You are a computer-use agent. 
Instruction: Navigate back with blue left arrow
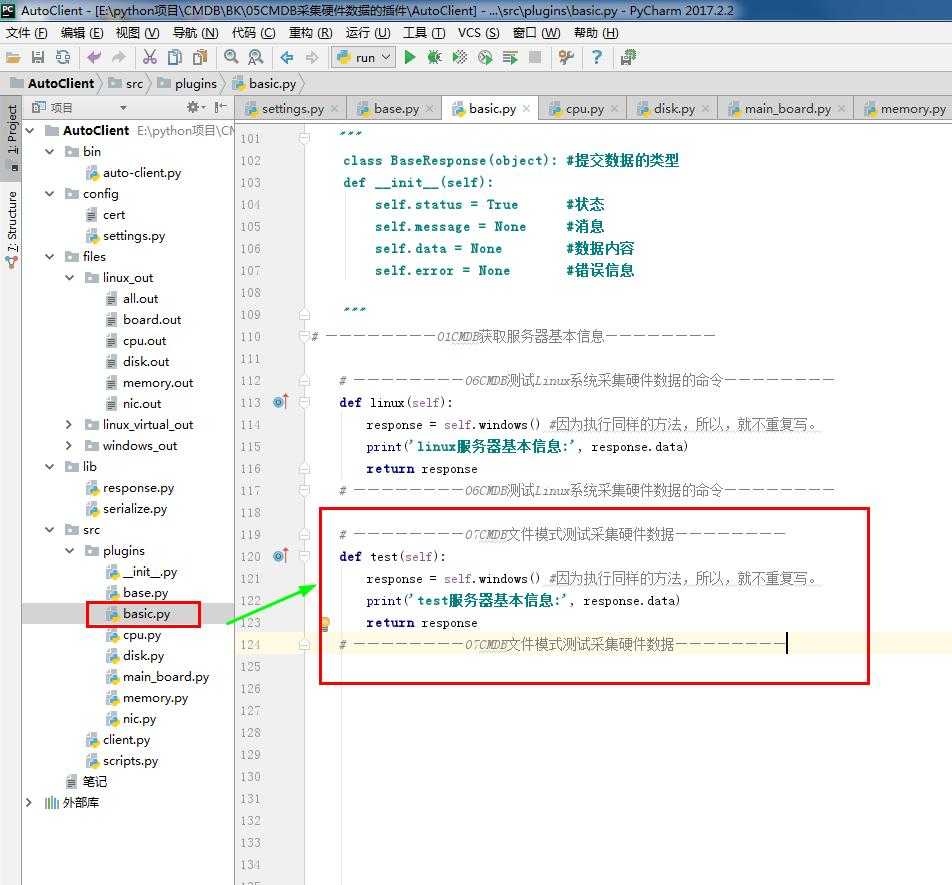pos(287,58)
